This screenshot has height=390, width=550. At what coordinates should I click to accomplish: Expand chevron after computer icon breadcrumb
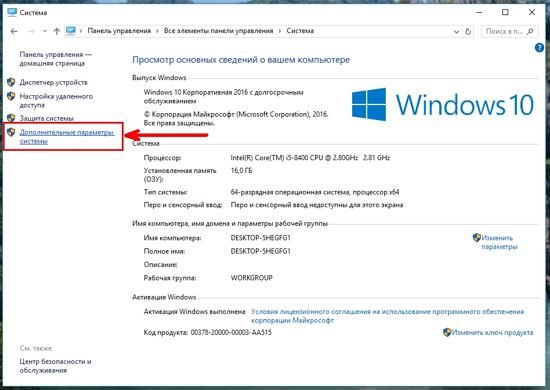[x=81, y=31]
